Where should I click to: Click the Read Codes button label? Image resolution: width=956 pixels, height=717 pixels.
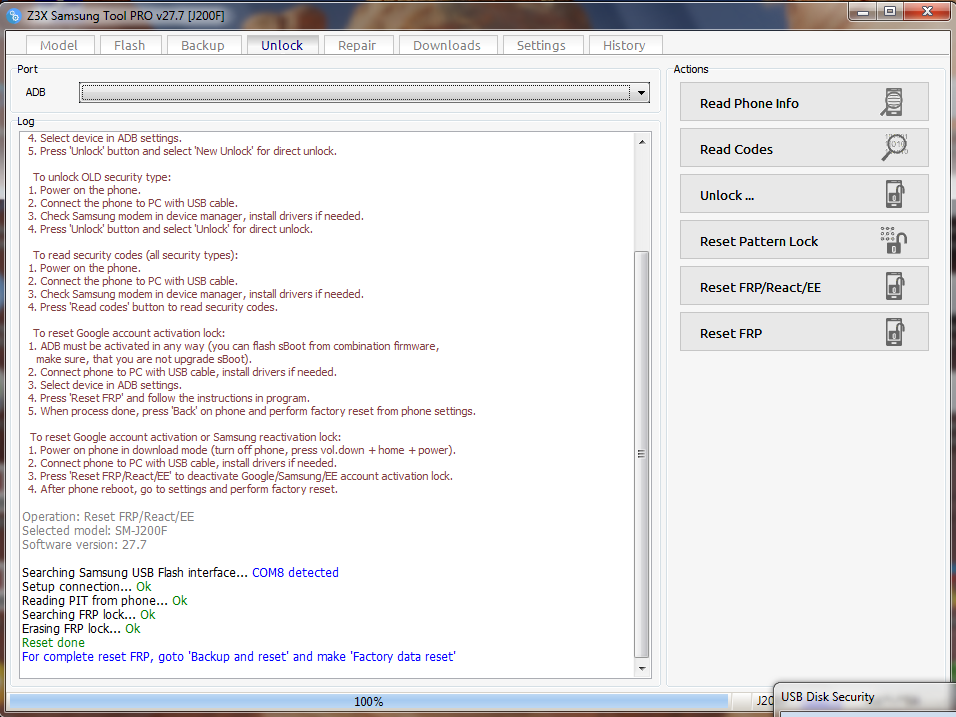[737, 149]
